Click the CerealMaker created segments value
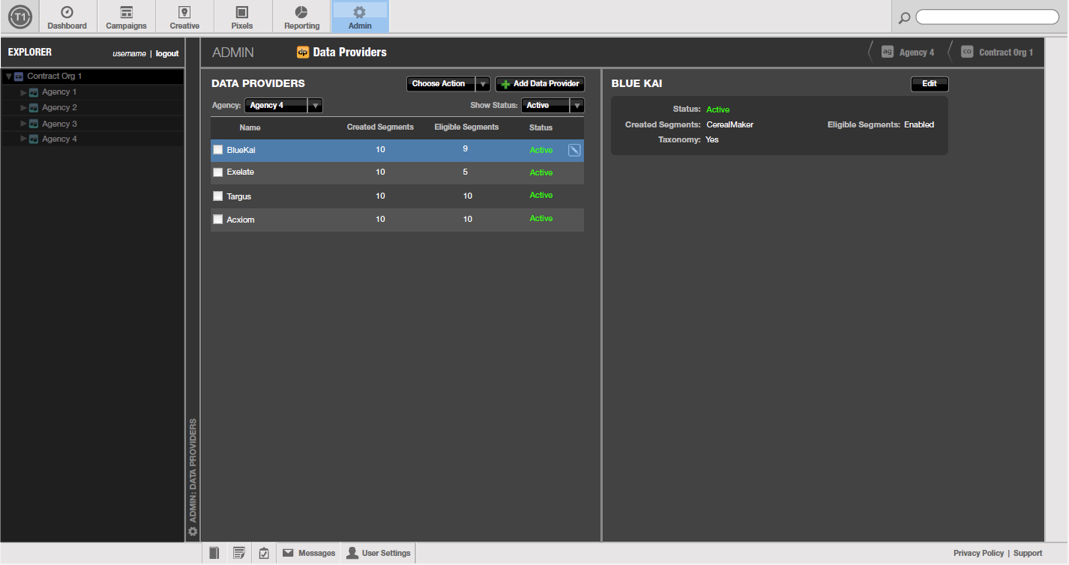The width and height of the screenshot is (1069, 565). (729, 125)
